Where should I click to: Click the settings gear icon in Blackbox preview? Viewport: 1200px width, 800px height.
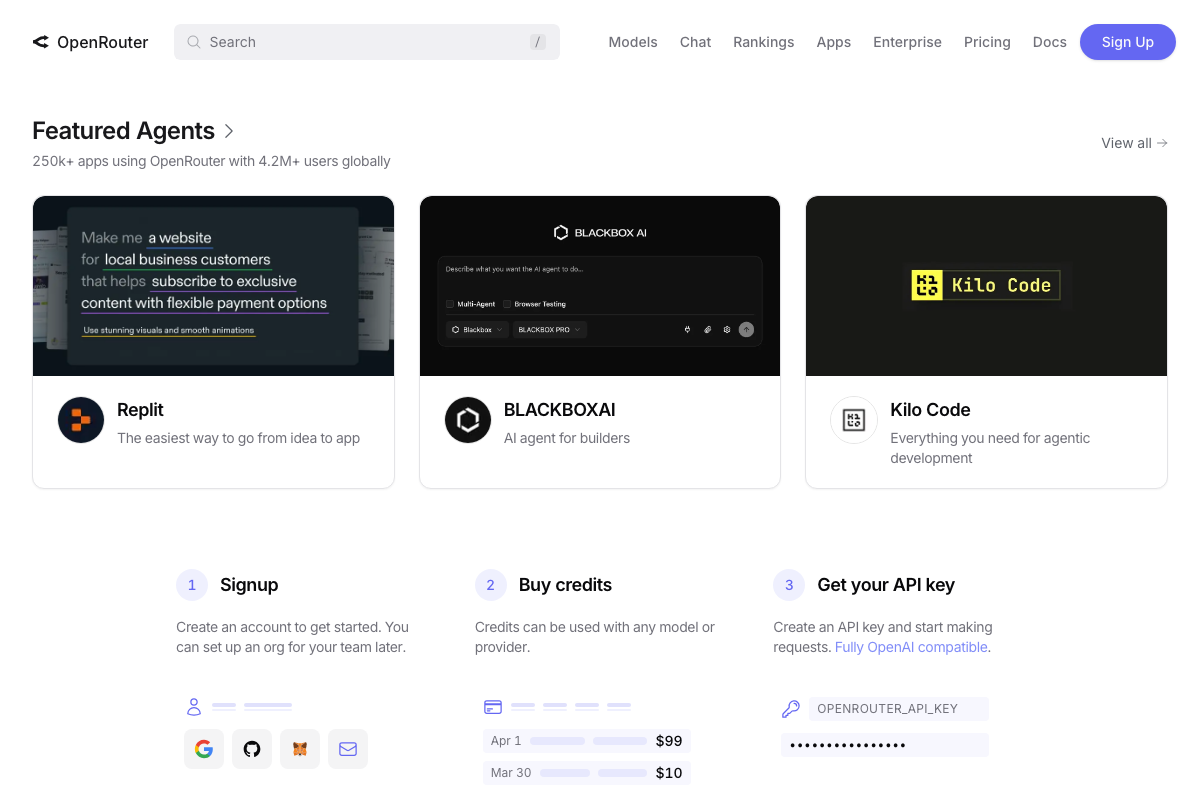click(727, 329)
